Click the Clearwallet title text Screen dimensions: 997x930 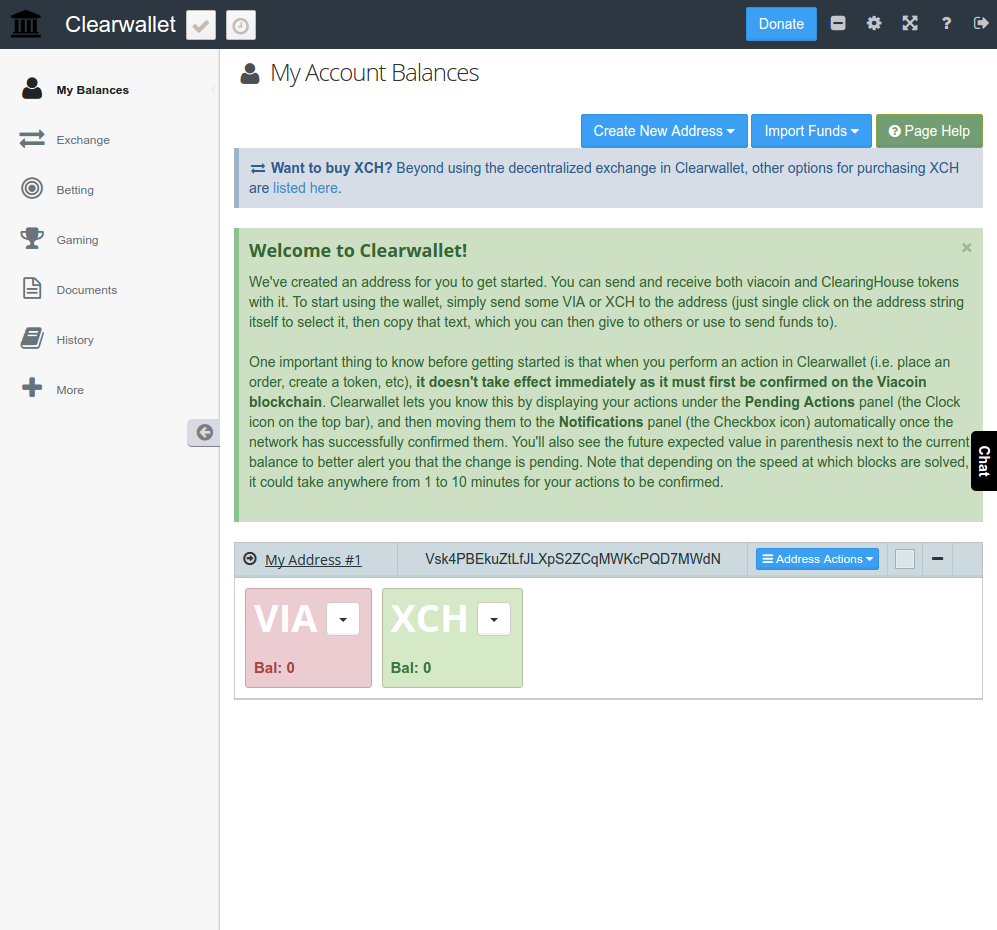pos(120,24)
